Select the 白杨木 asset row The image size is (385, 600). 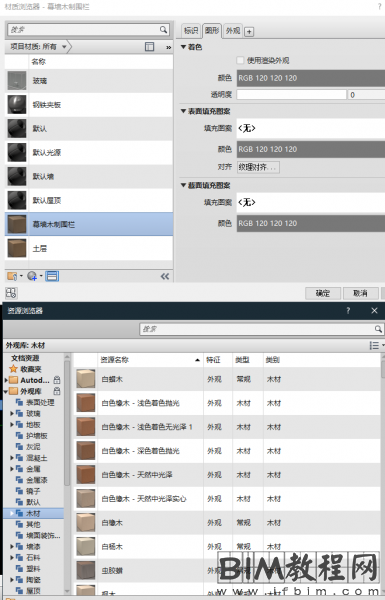(x=227, y=546)
